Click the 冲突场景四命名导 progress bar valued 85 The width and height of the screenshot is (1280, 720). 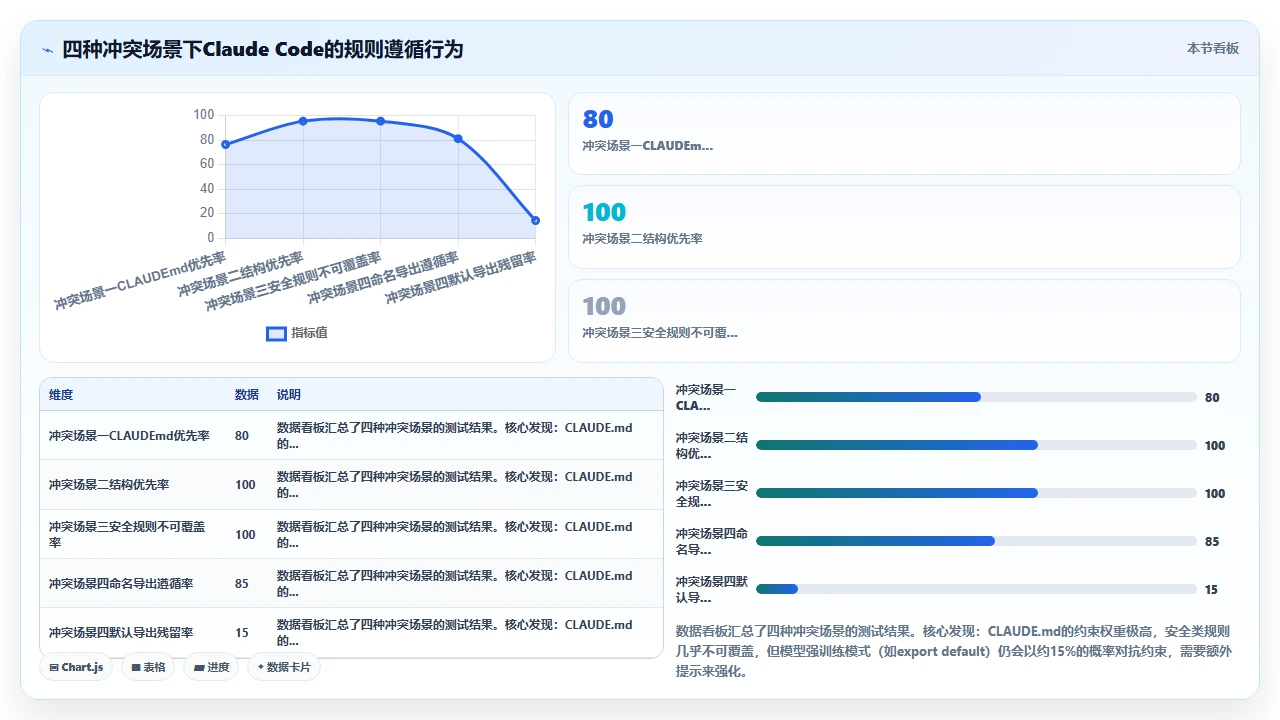[x=976, y=541]
